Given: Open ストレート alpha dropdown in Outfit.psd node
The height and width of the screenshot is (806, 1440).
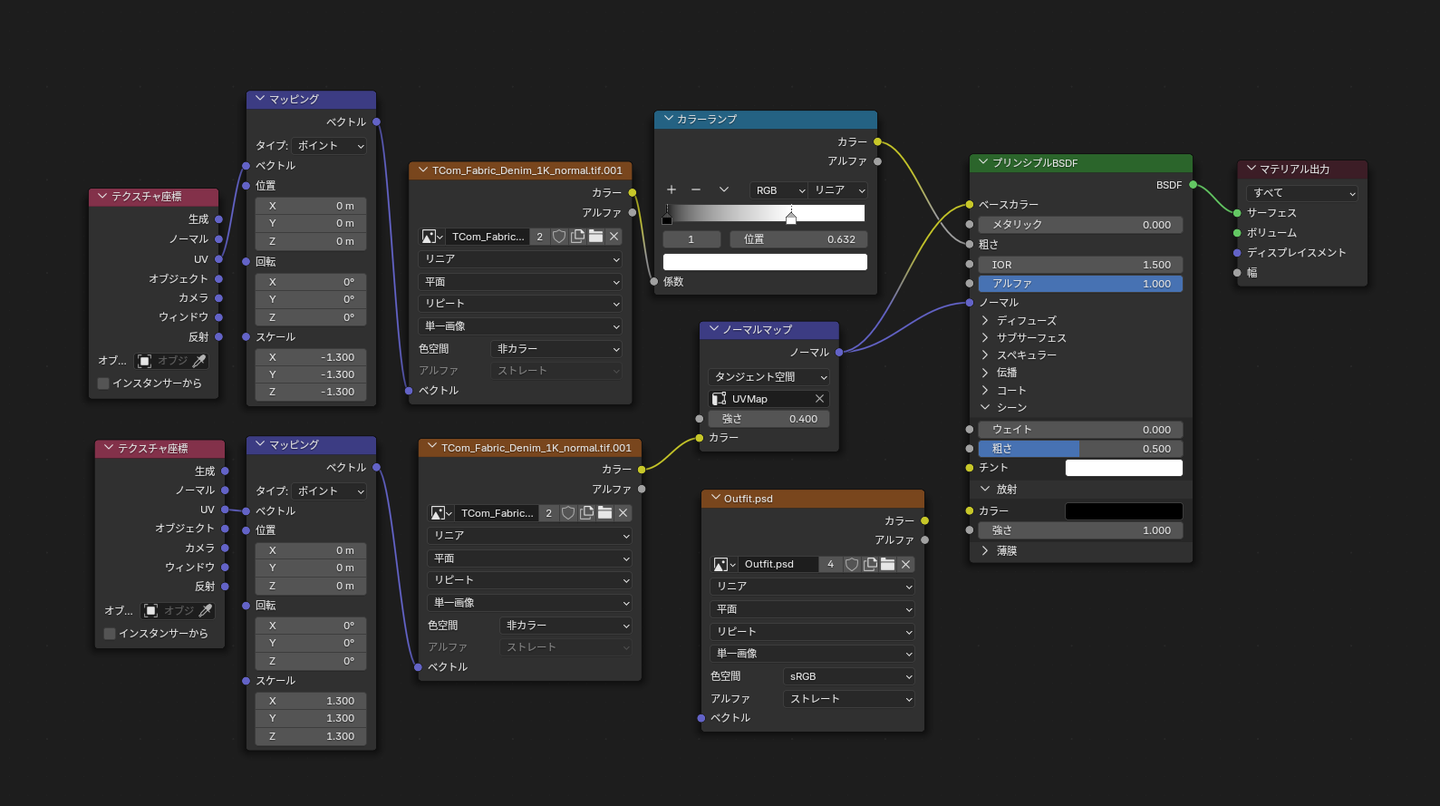Looking at the screenshot, I should [849, 699].
